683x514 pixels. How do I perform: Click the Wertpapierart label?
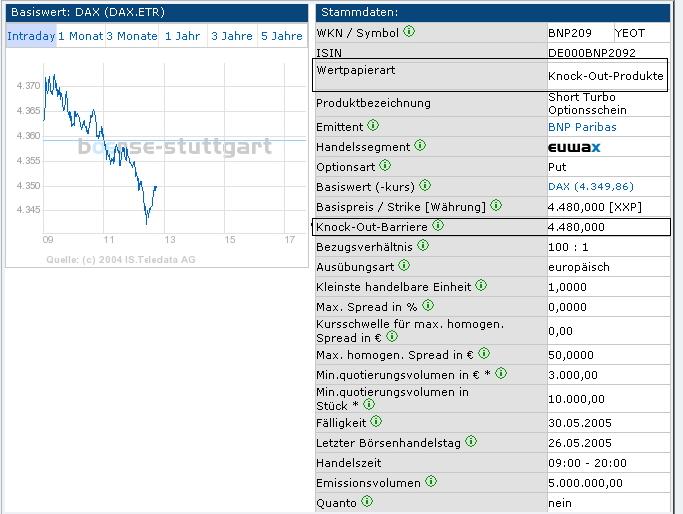[356, 70]
